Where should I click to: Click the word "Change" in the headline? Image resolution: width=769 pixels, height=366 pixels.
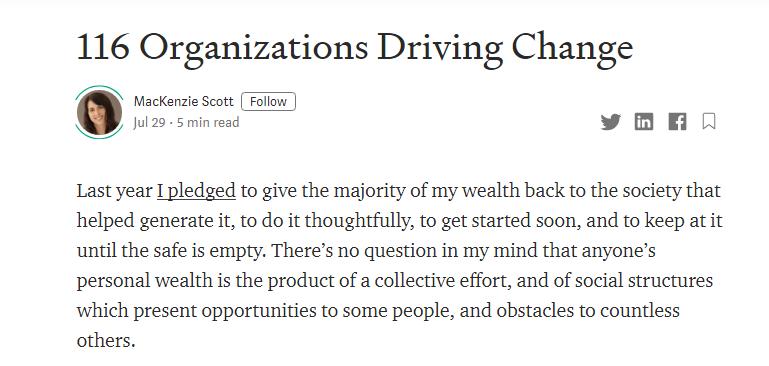[x=572, y=48]
